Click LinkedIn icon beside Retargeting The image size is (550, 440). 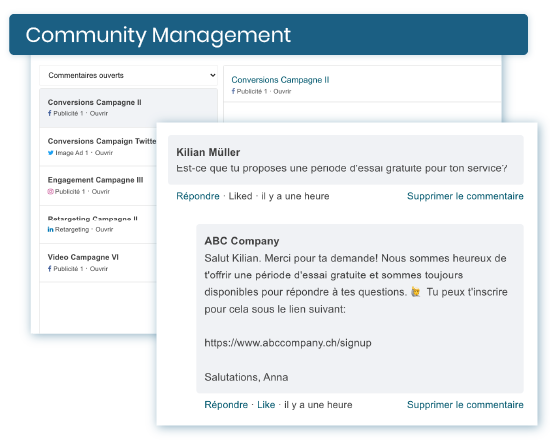[x=51, y=229]
